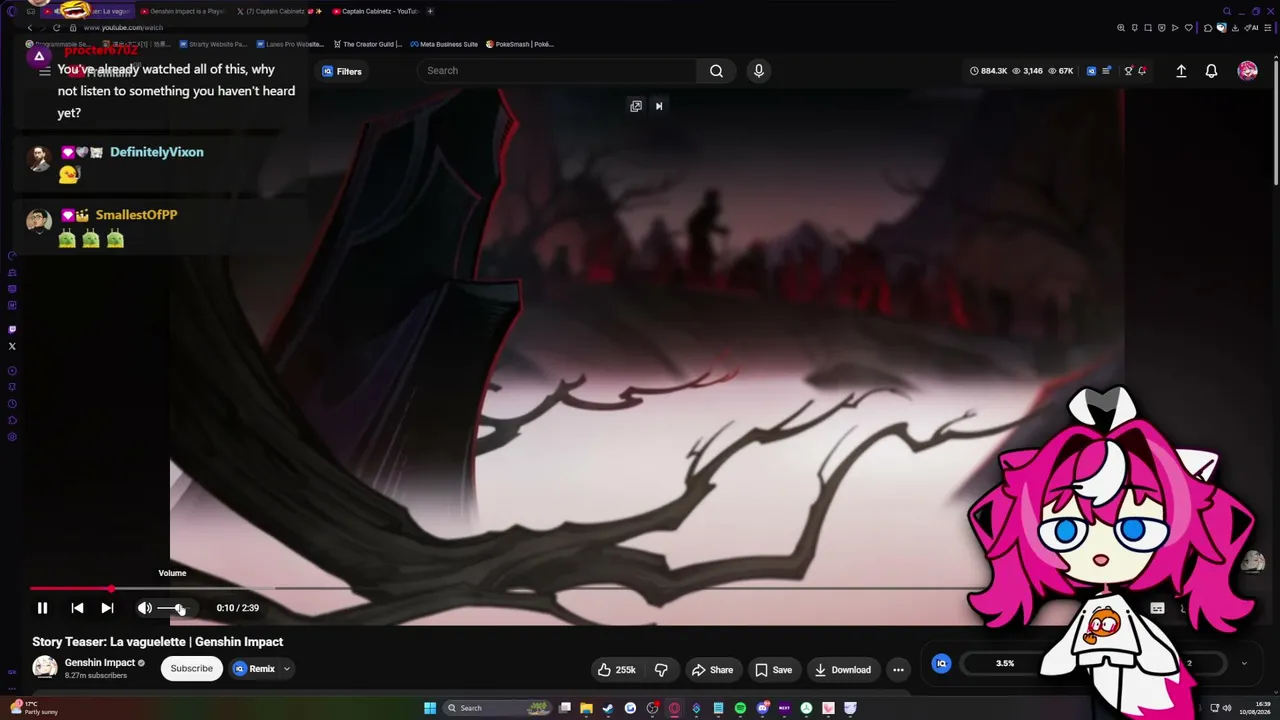The width and height of the screenshot is (1280, 720).
Task: Click the upload arrow icon
Action: pos(1181,71)
